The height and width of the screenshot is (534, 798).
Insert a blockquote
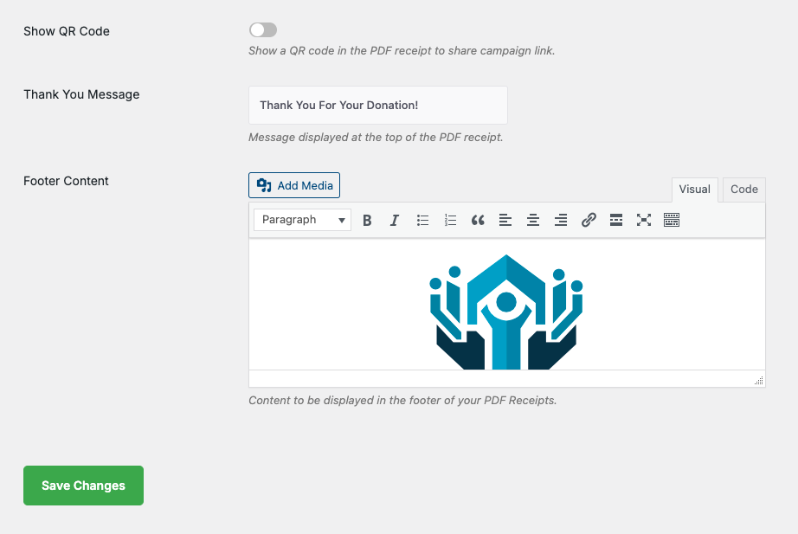477,220
